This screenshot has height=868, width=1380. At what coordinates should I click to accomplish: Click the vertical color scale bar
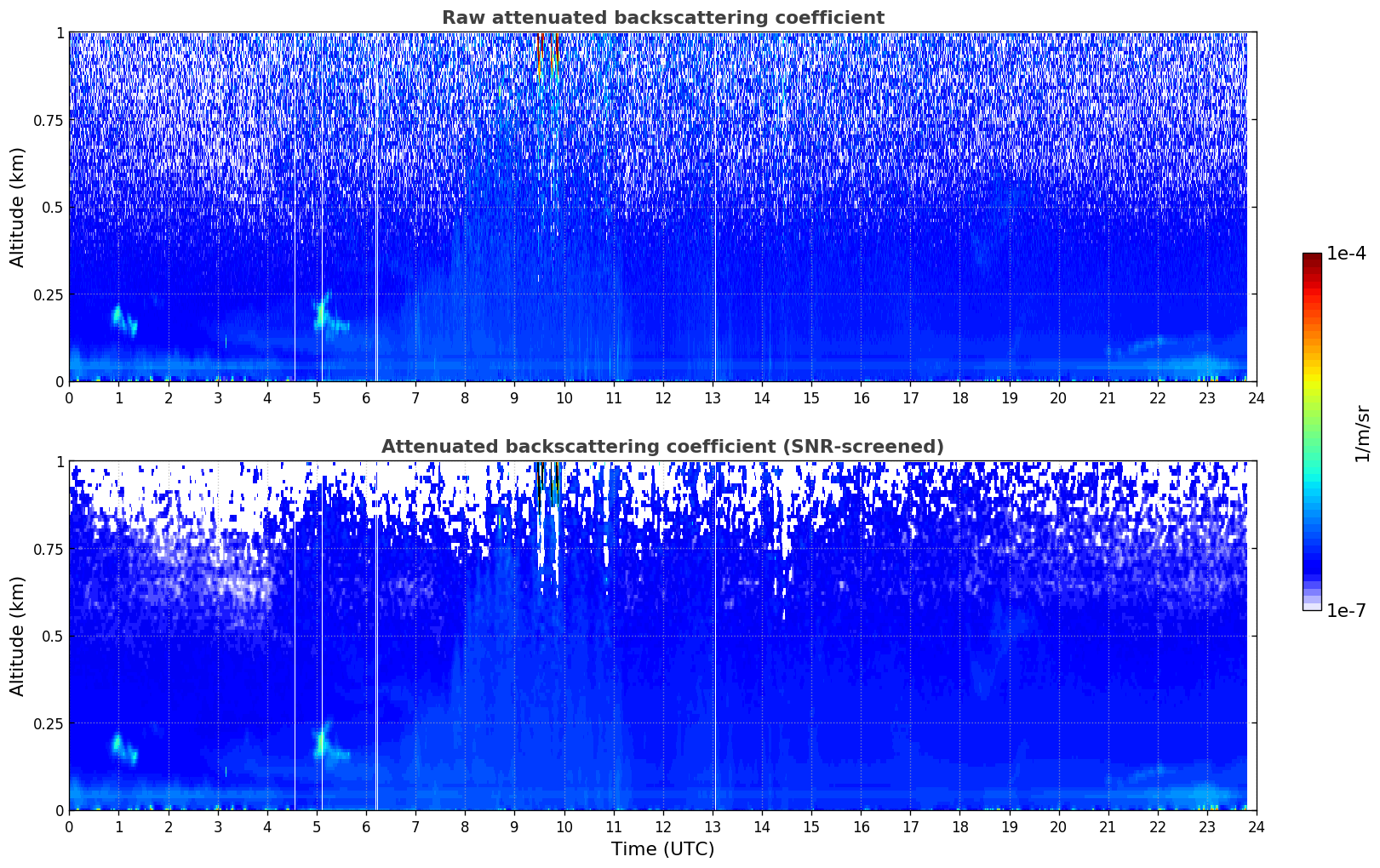point(1312,431)
